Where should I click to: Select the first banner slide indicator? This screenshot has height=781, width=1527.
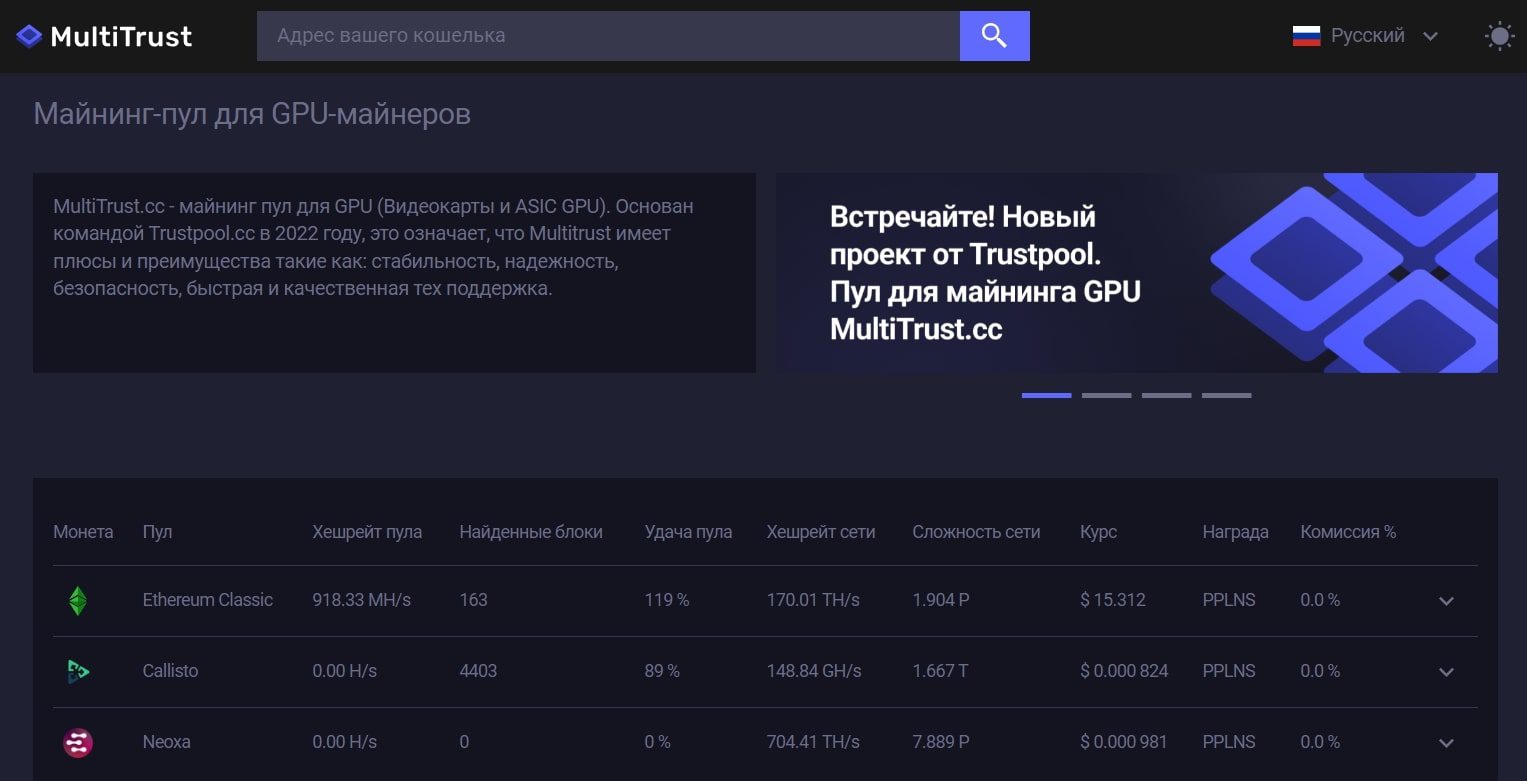pos(1046,396)
